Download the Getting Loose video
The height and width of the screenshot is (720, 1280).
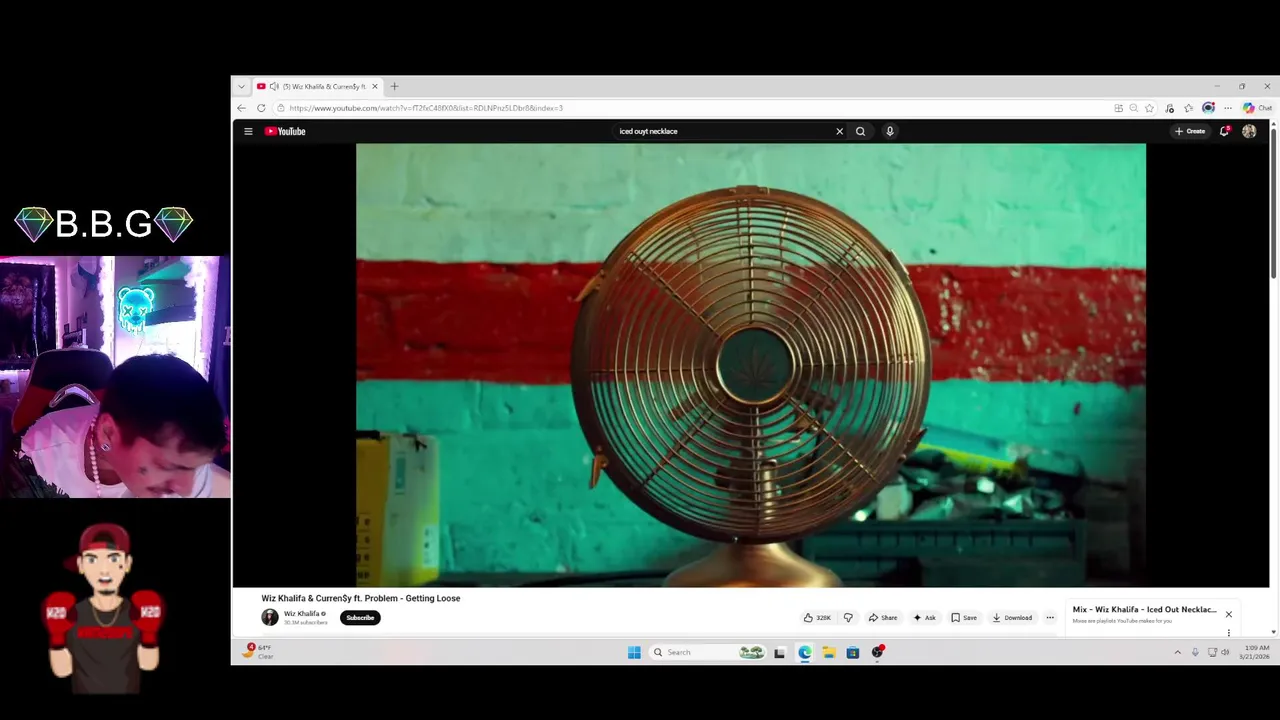point(1012,617)
